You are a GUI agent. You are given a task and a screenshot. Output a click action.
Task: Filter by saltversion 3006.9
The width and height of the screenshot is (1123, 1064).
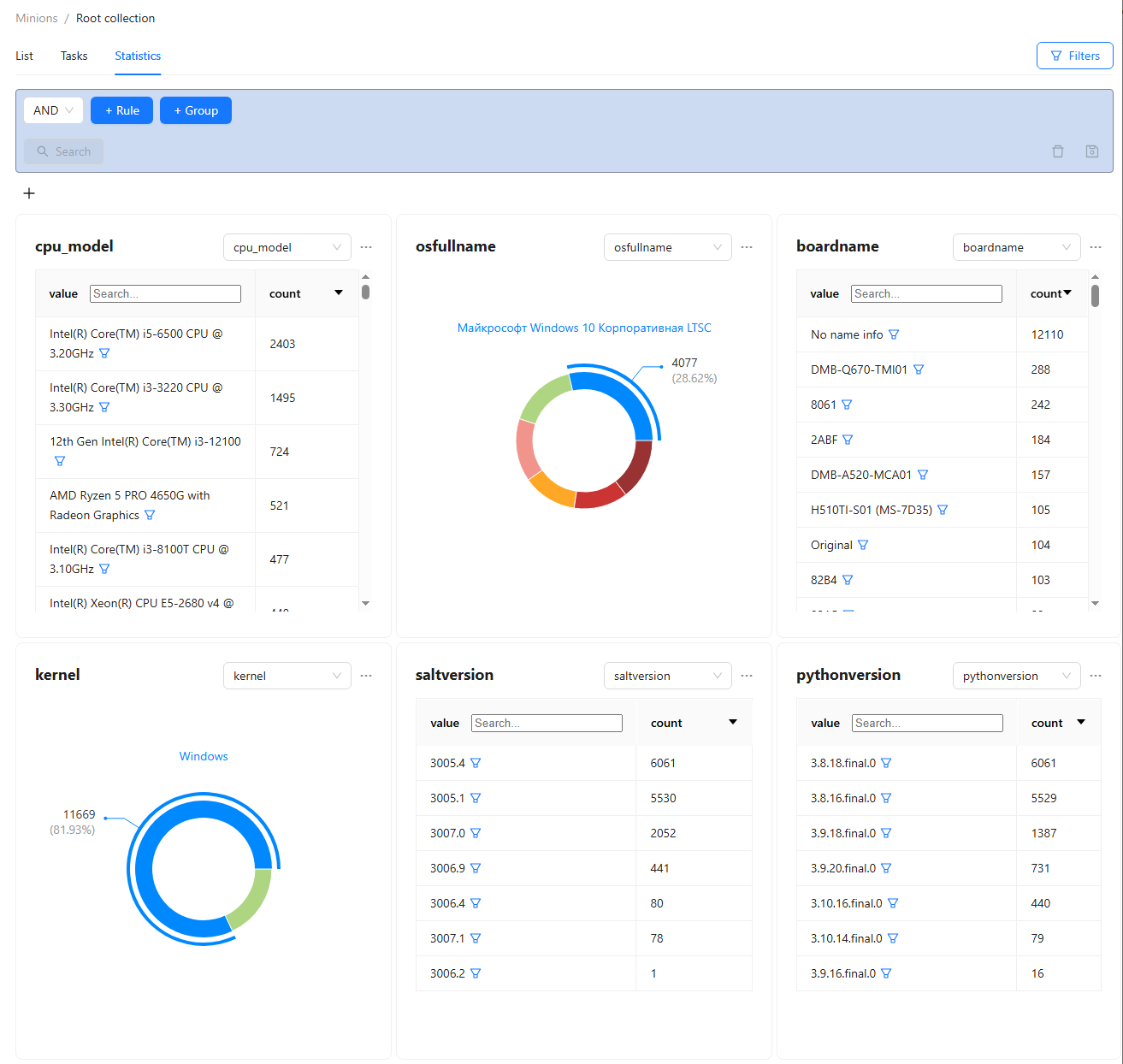click(476, 868)
